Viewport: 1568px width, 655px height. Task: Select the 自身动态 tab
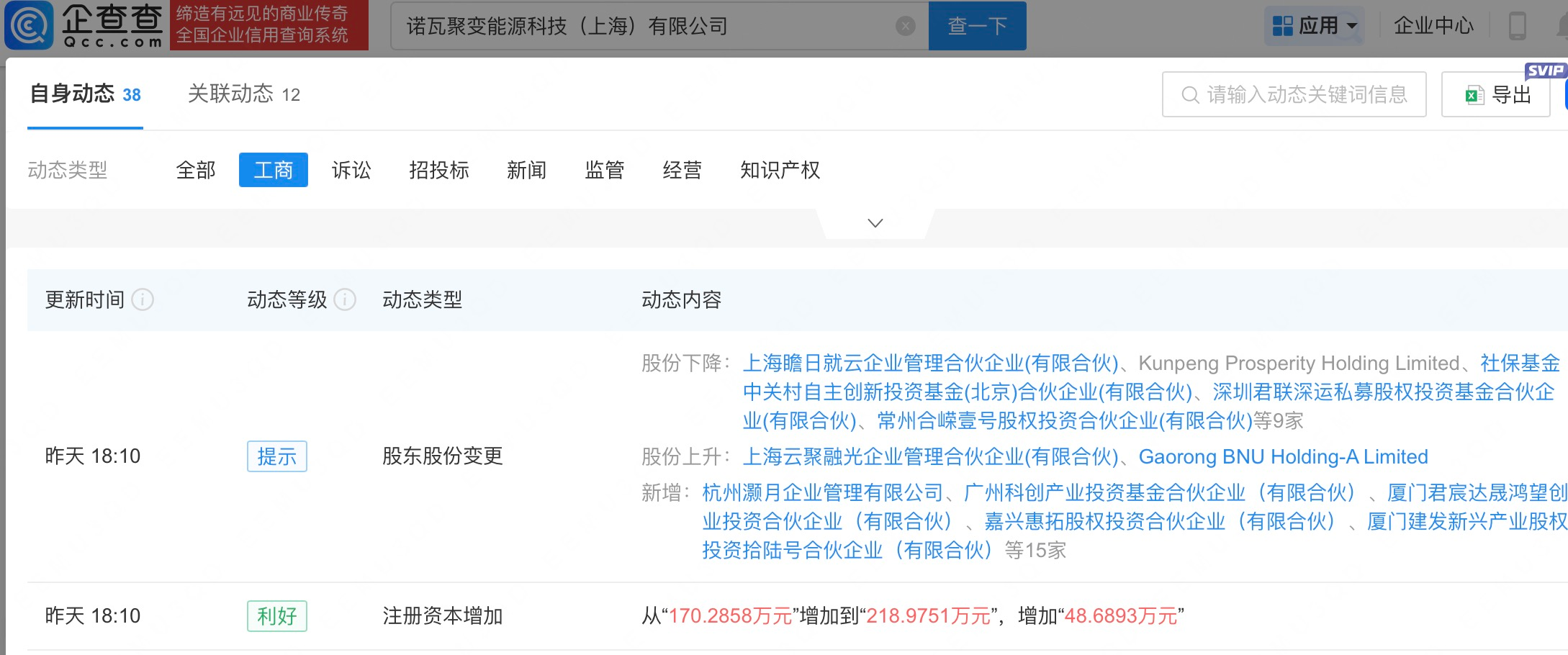[x=85, y=94]
